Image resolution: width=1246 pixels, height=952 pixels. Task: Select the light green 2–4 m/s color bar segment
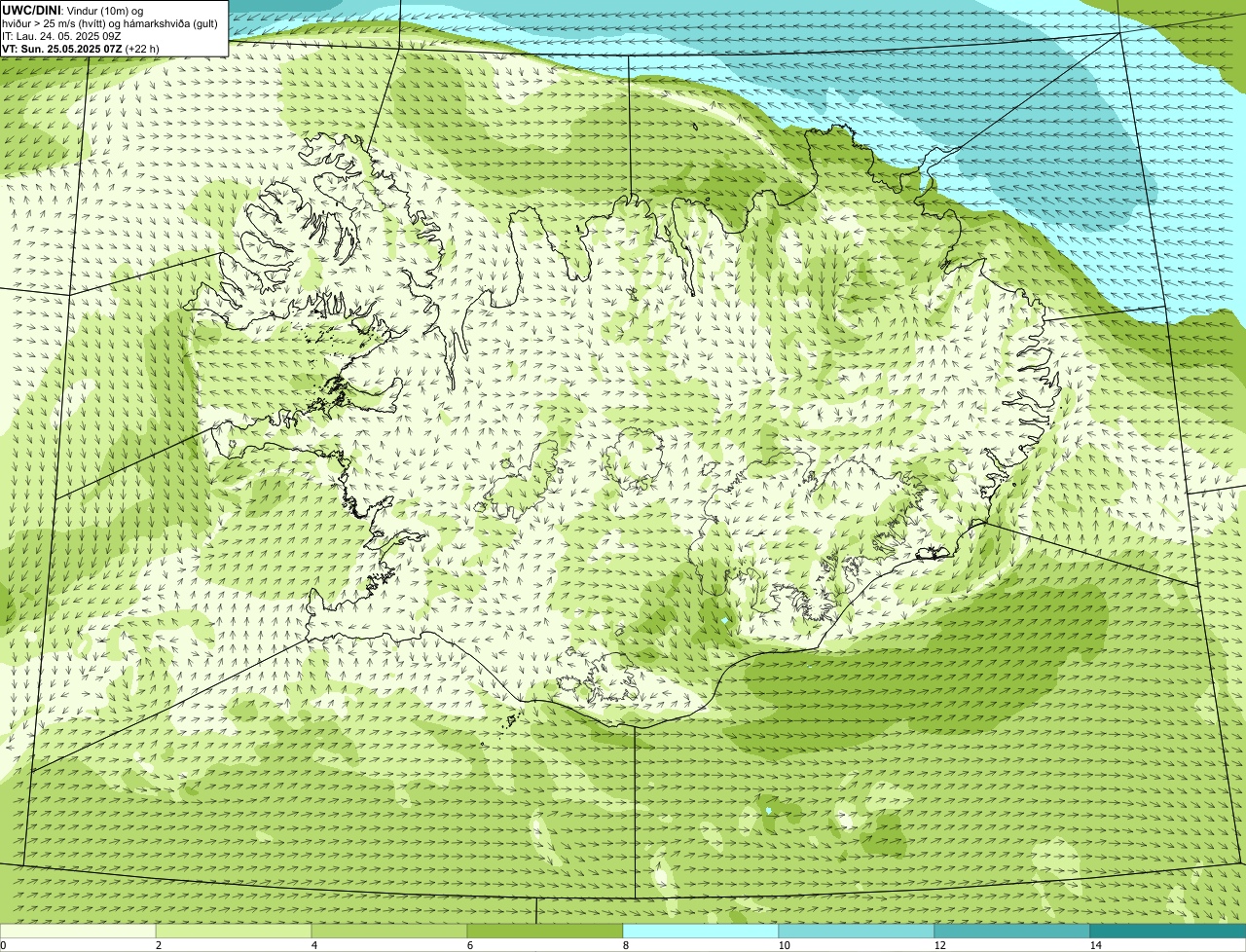click(234, 931)
